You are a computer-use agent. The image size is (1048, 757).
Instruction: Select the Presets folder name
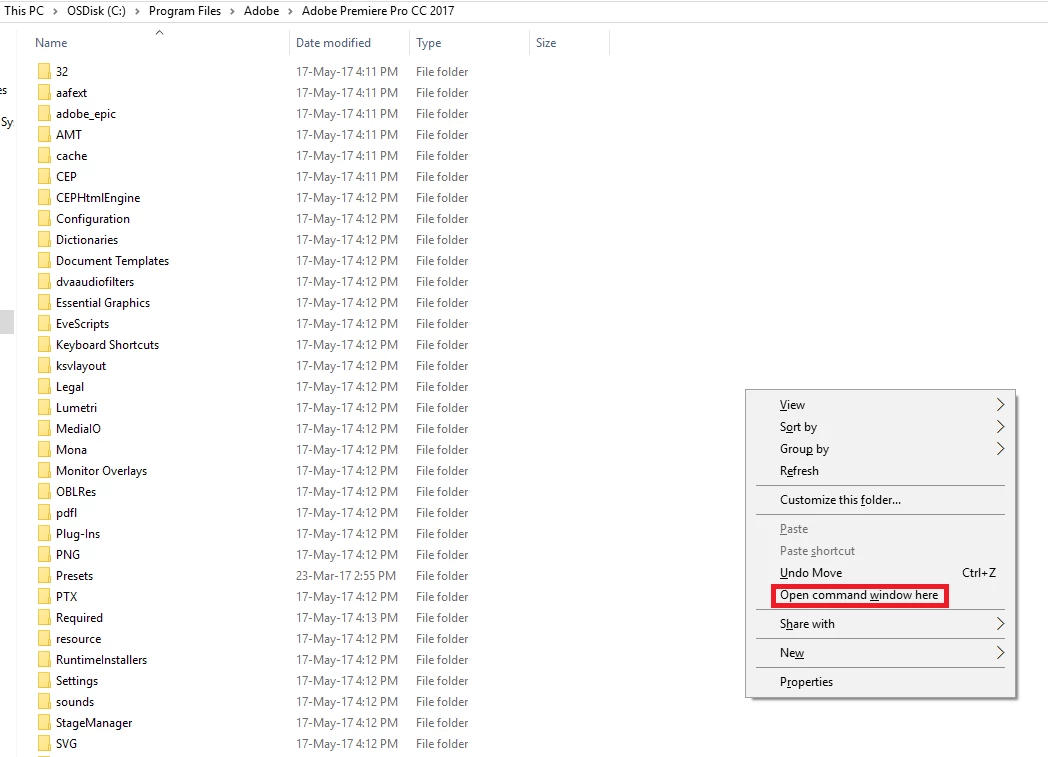(x=74, y=576)
